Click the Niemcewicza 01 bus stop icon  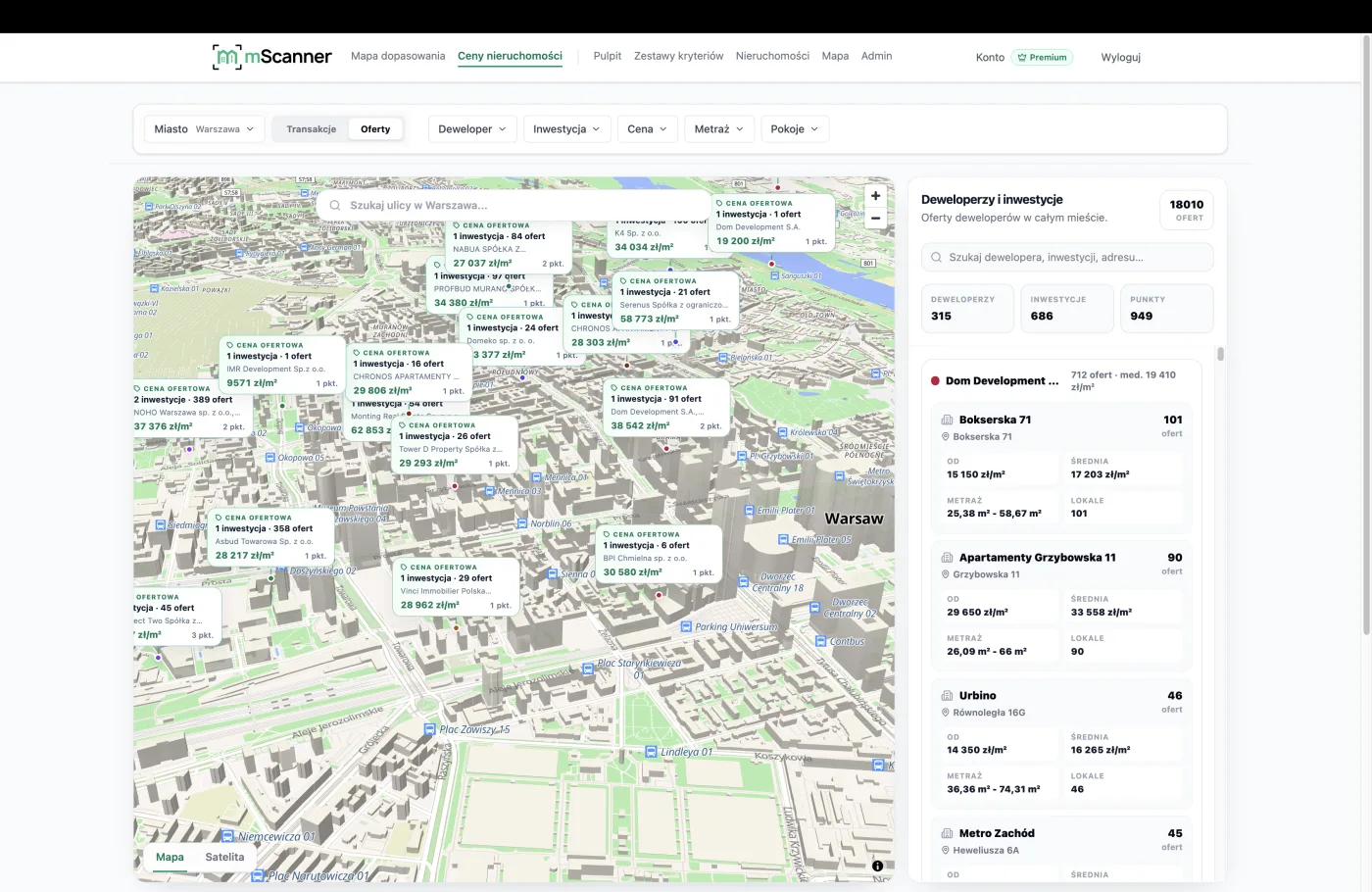point(228,836)
